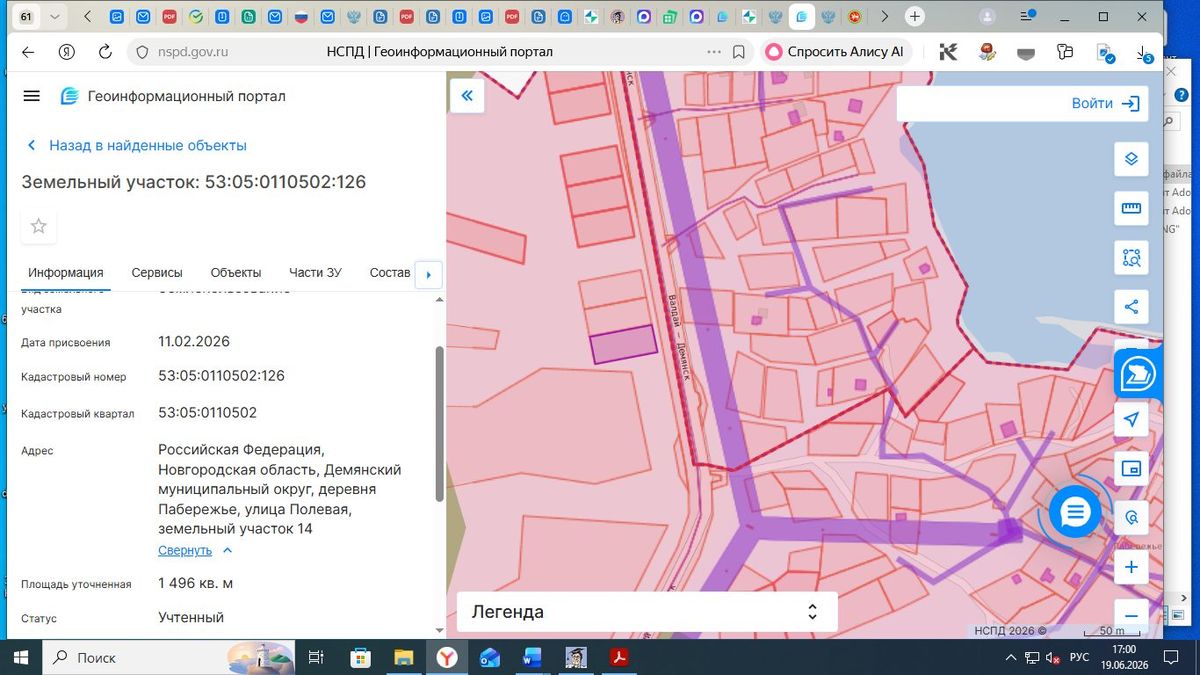Go to my location arrow button
The width and height of the screenshot is (1200, 675).
click(x=1131, y=420)
